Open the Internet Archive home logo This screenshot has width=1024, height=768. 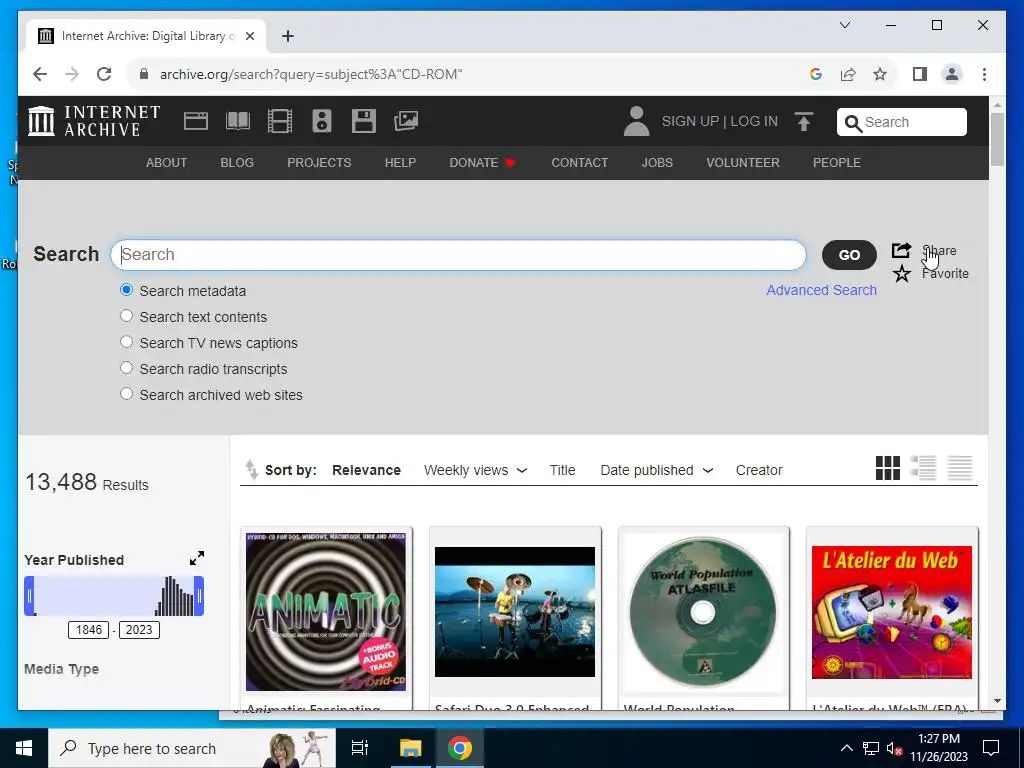point(94,121)
